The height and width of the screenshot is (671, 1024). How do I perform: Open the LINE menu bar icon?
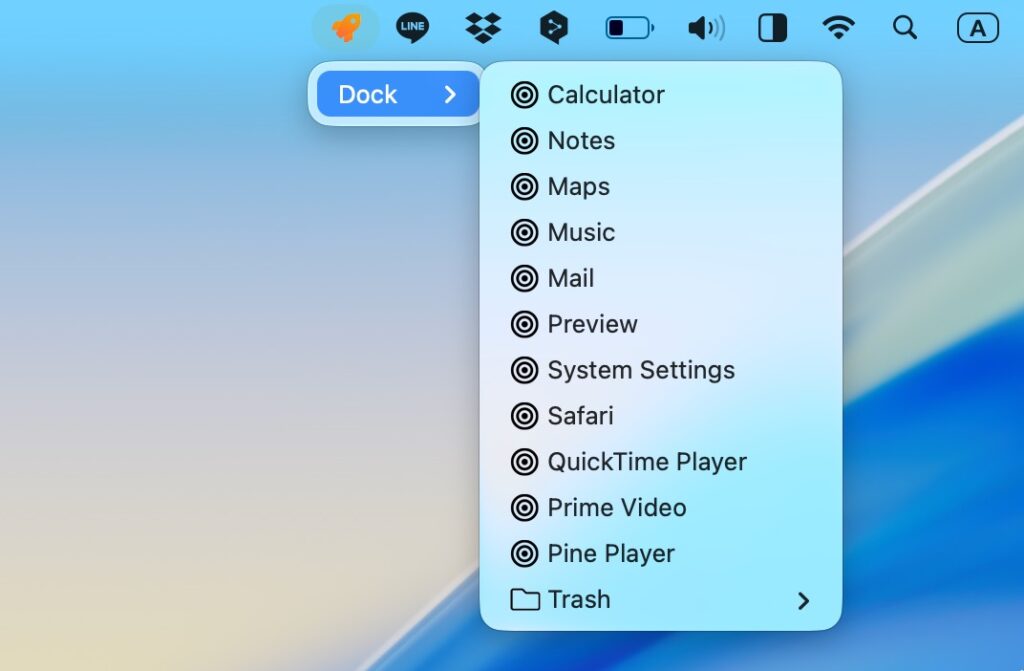point(412,28)
